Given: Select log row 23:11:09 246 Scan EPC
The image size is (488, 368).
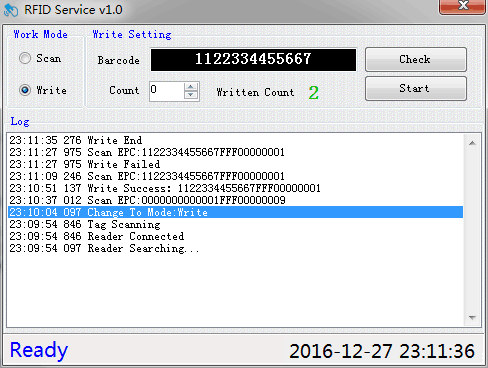Looking at the screenshot, I should coord(235,176).
